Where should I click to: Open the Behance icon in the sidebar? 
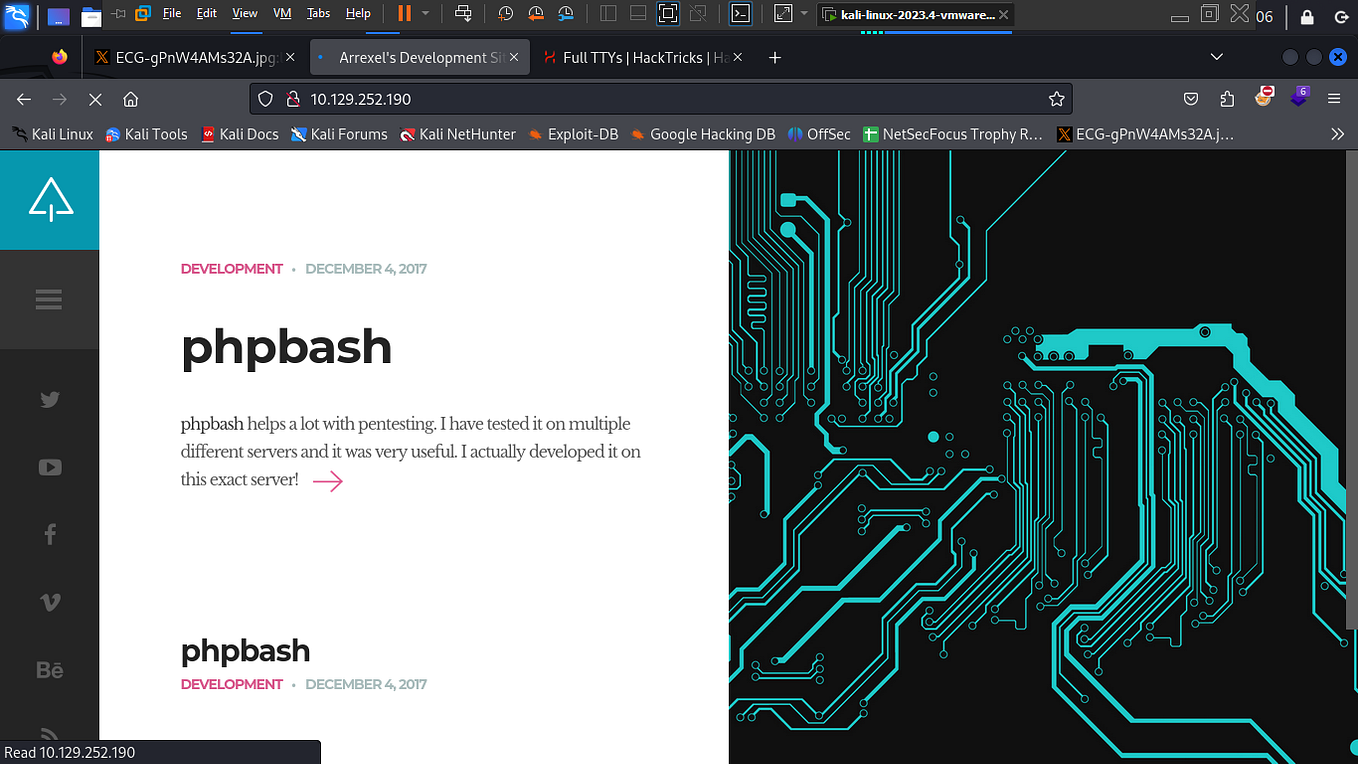click(x=49, y=669)
